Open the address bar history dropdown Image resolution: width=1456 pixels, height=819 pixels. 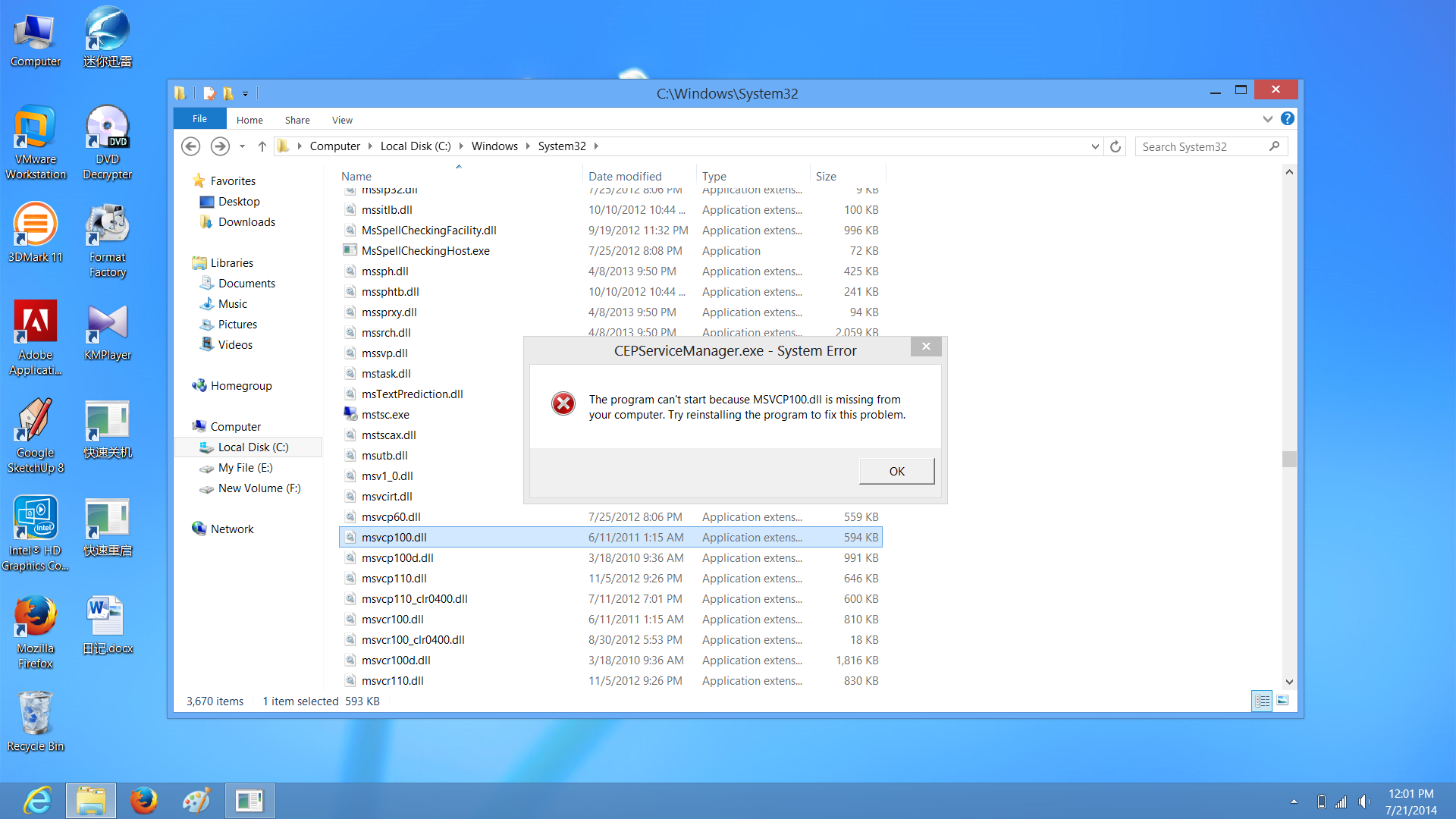(1095, 146)
